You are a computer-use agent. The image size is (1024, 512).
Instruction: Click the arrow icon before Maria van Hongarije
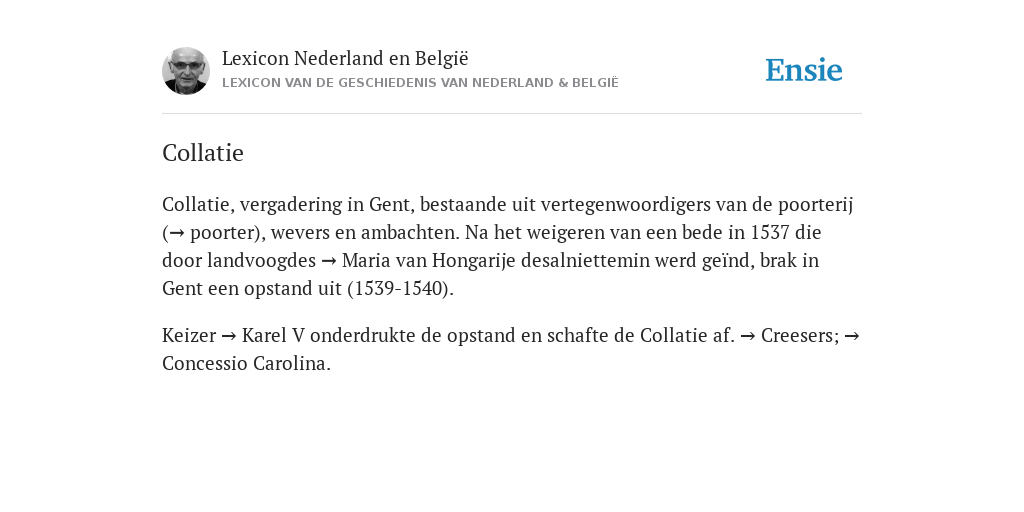329,261
